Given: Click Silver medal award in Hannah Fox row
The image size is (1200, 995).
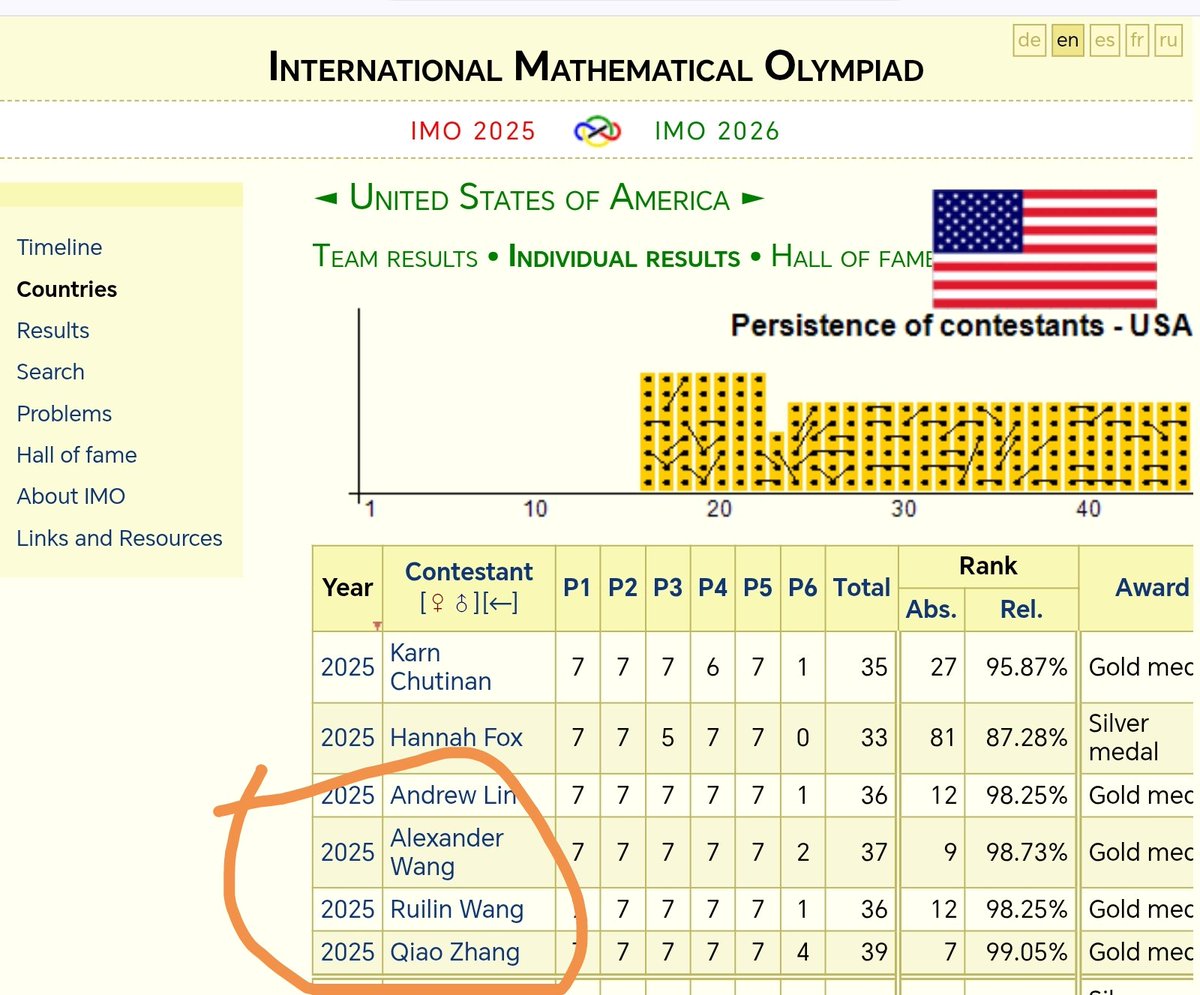Looking at the screenshot, I should coord(1124,737).
